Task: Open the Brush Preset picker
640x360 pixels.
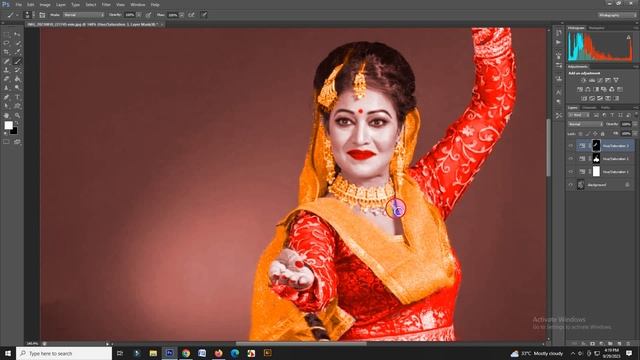Action: (28, 15)
